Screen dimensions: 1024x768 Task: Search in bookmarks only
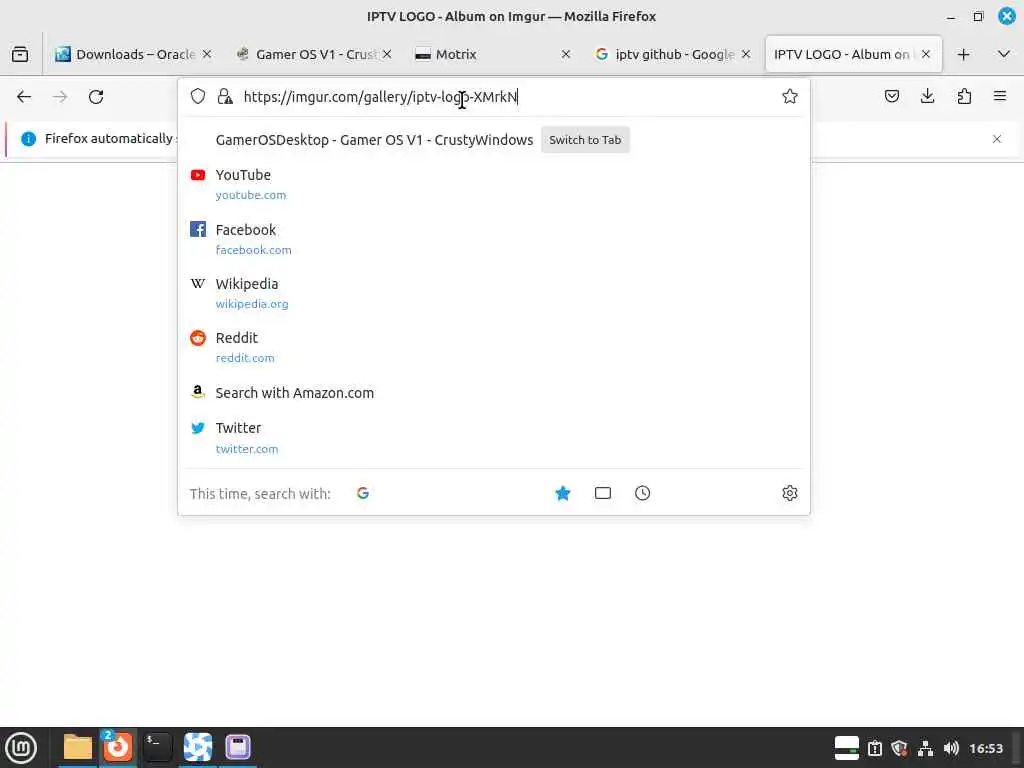tap(562, 493)
